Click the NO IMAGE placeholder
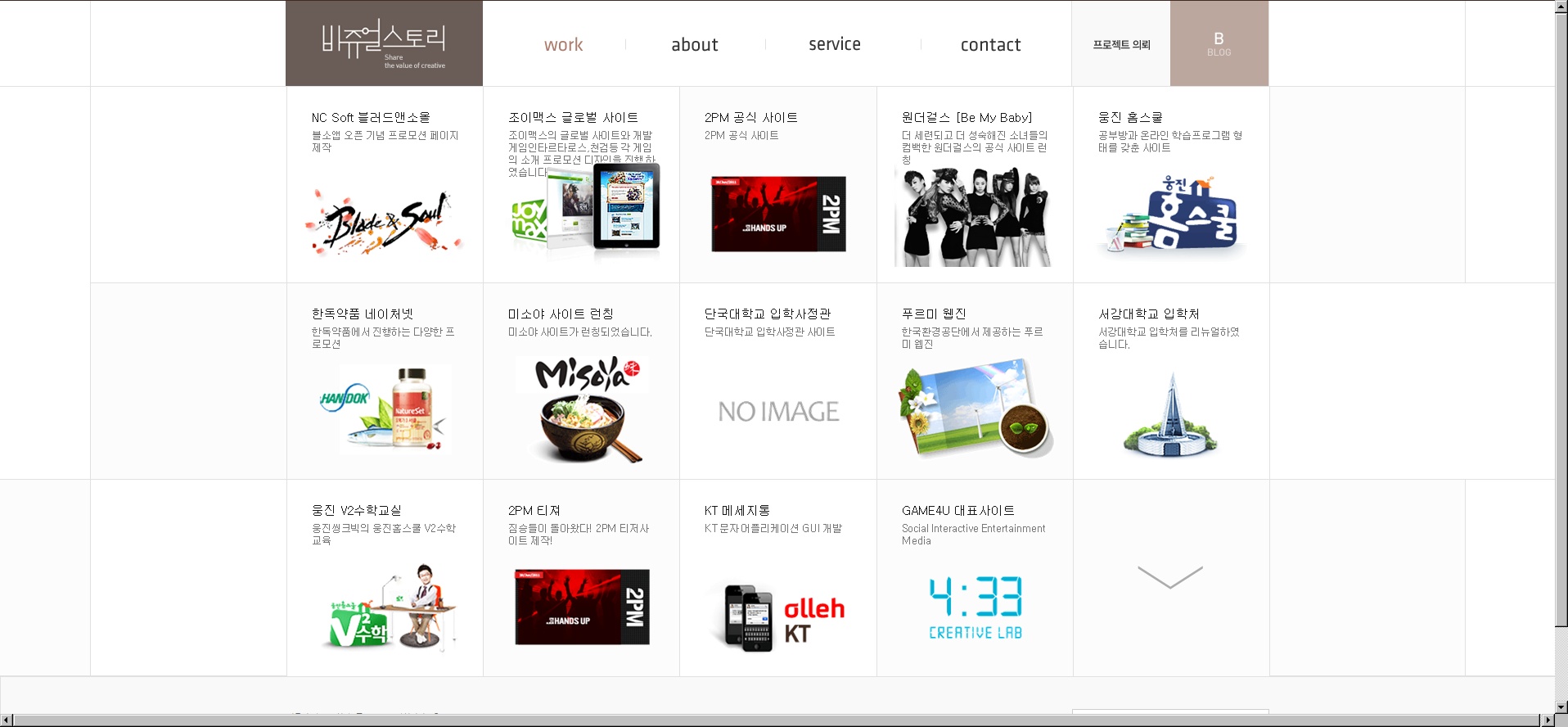 click(x=778, y=411)
